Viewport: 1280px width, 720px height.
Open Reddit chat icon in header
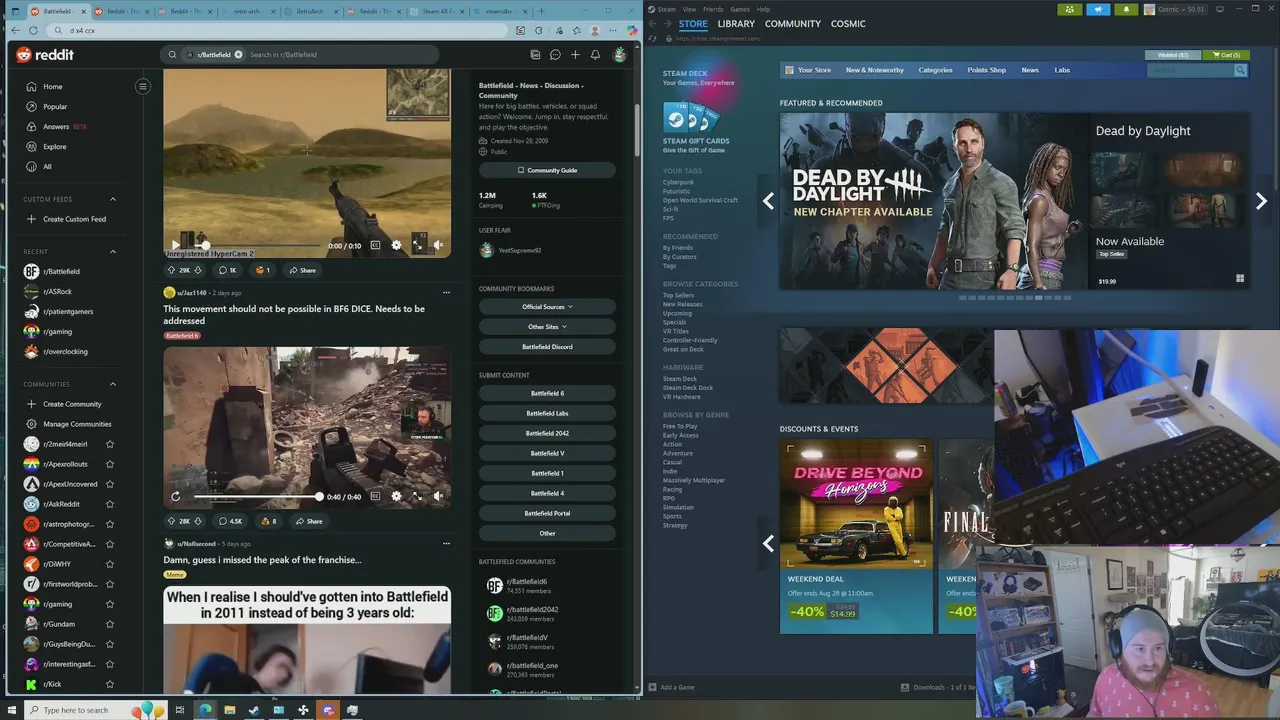555,55
